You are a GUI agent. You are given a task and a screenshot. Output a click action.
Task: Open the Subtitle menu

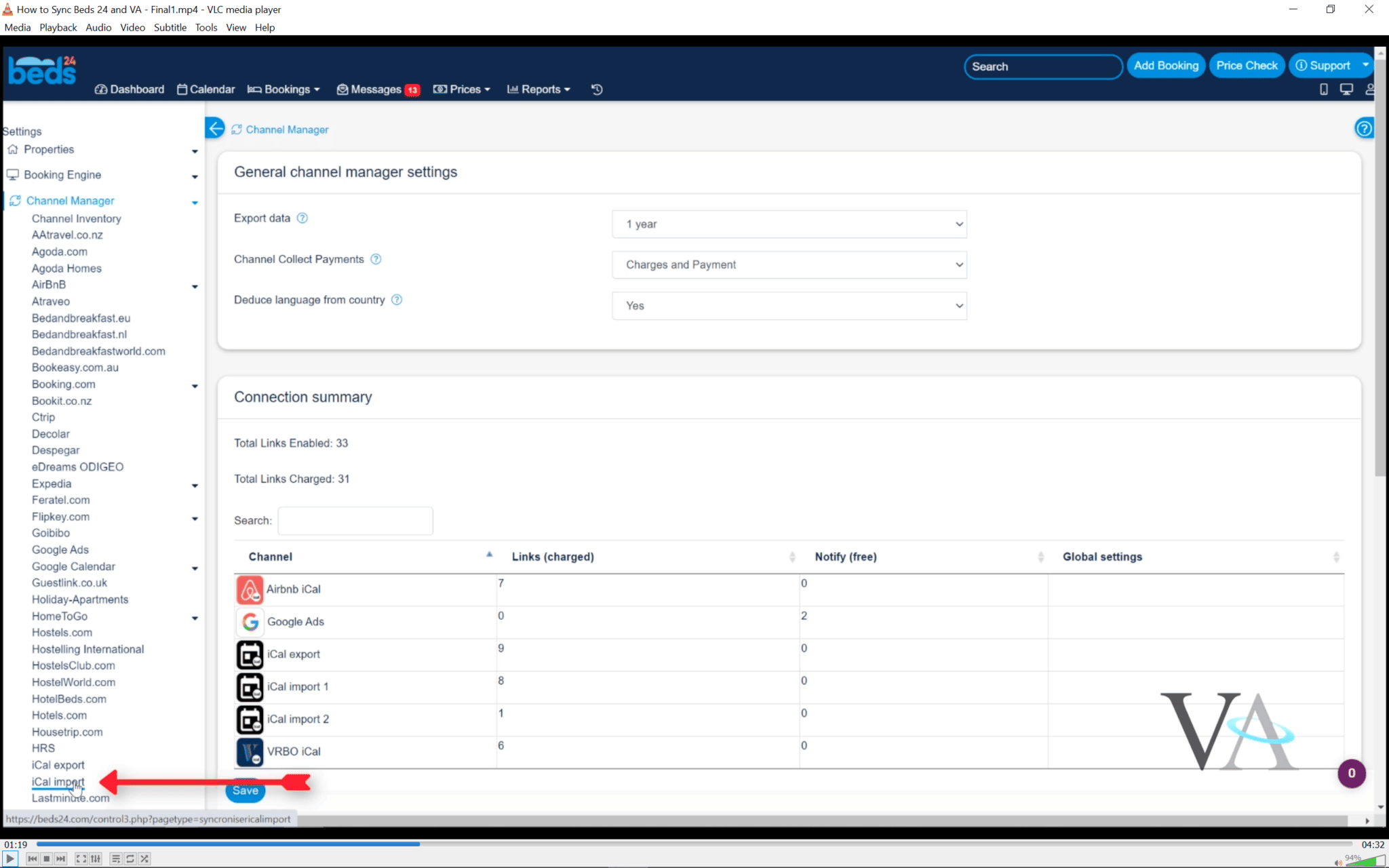[x=170, y=27]
